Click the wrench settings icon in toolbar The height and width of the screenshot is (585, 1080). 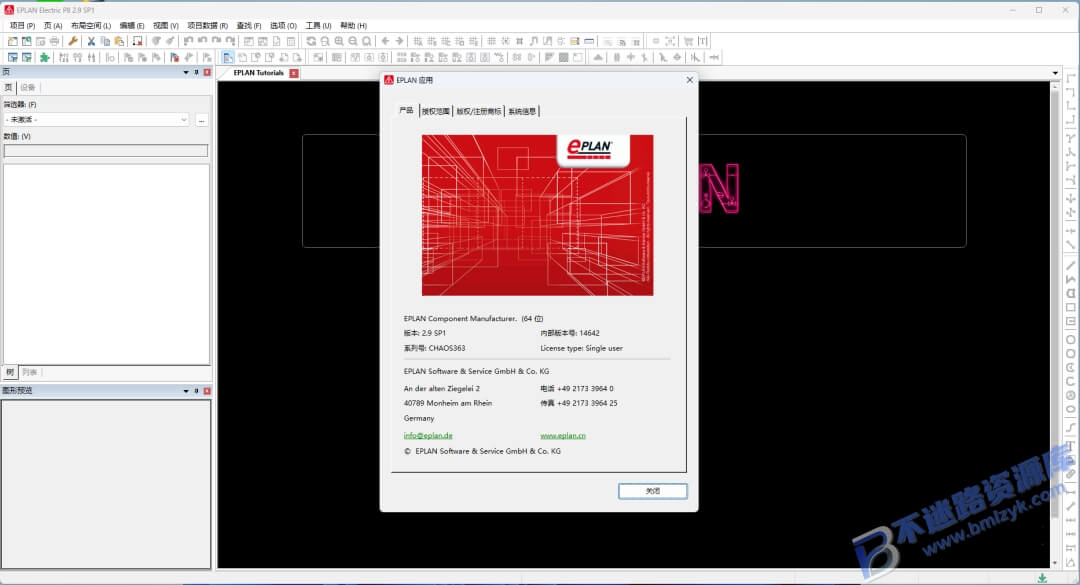pos(72,41)
